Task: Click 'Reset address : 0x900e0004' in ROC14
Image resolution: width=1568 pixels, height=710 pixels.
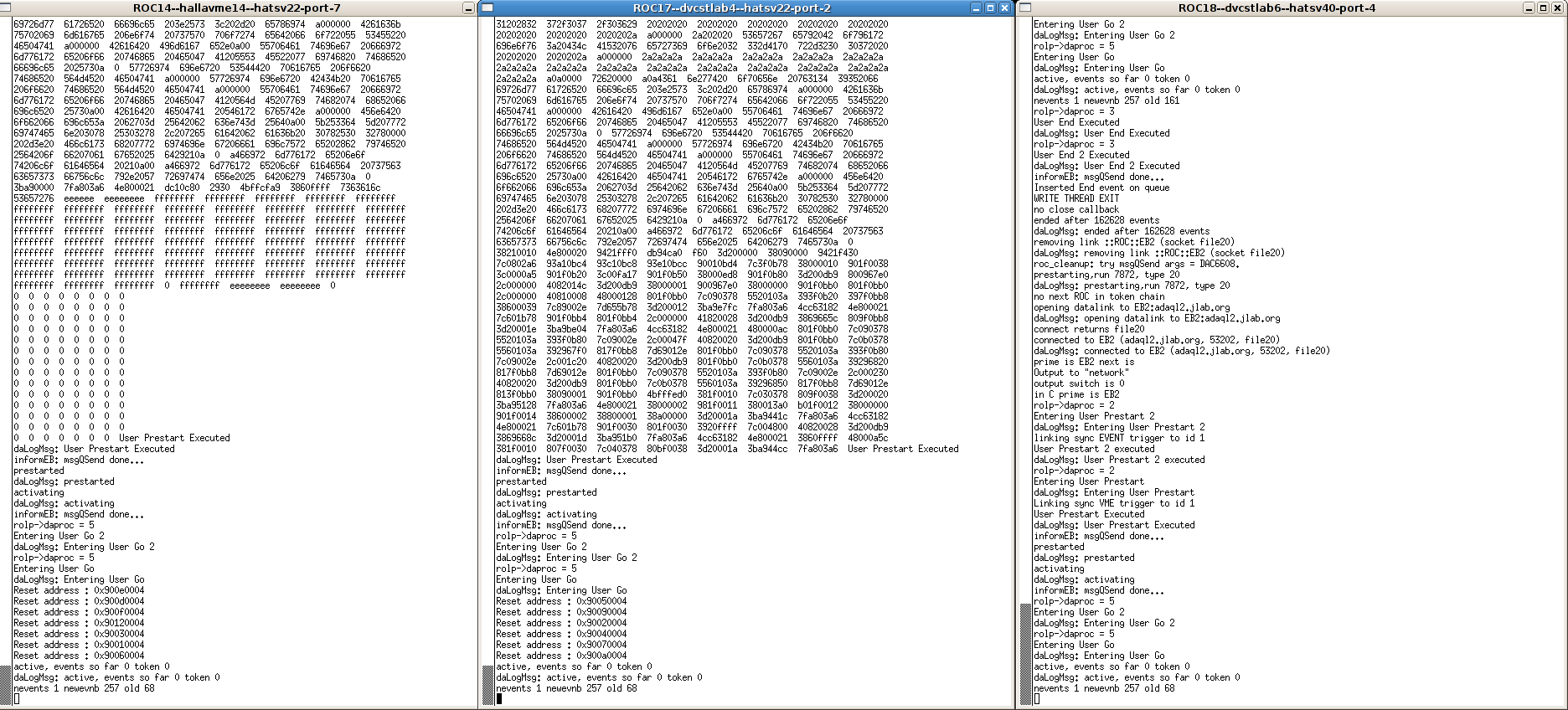Action: tap(79, 590)
